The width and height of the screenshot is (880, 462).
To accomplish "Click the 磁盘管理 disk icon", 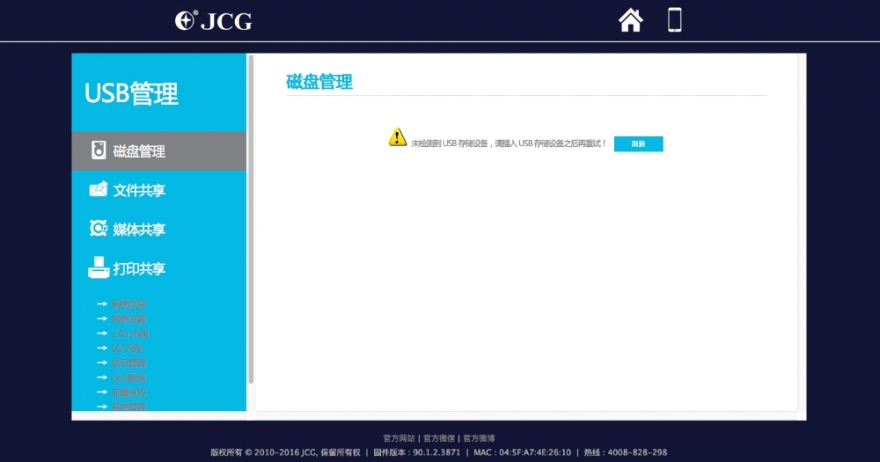I will [98, 151].
